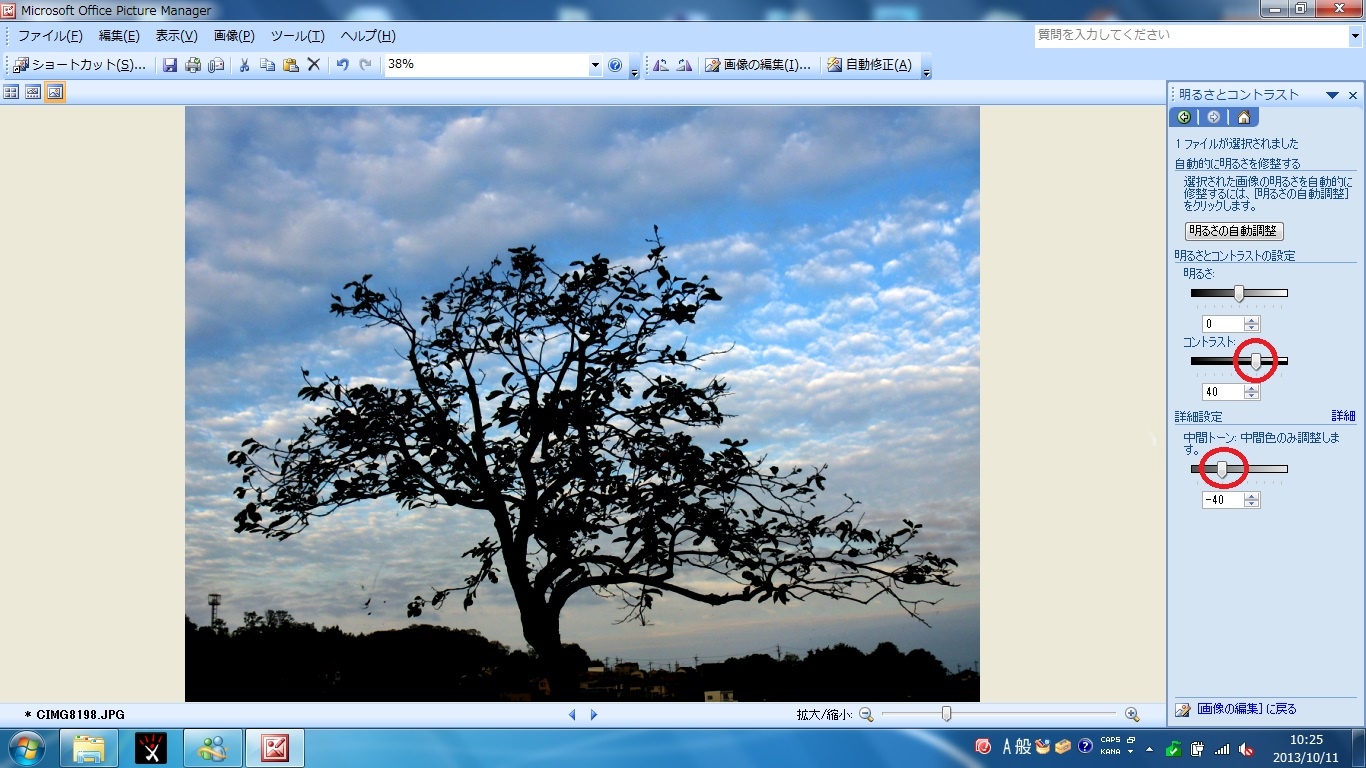Click the 中間トーン midtone slider thumb
1366x768 pixels.
1221,469
